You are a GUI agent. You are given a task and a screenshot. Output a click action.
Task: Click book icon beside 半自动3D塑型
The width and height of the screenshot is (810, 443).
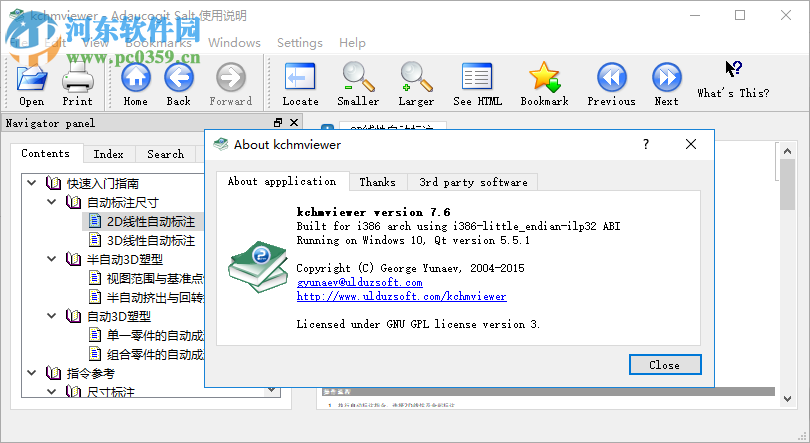tap(73, 259)
